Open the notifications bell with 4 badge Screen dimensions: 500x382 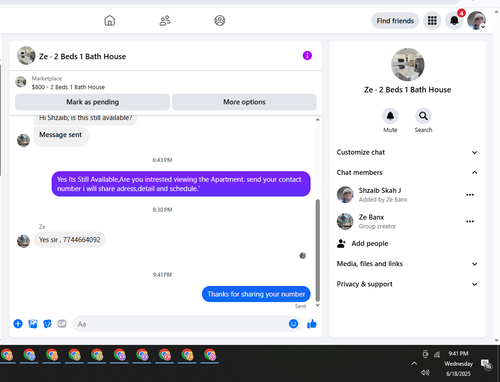454,21
